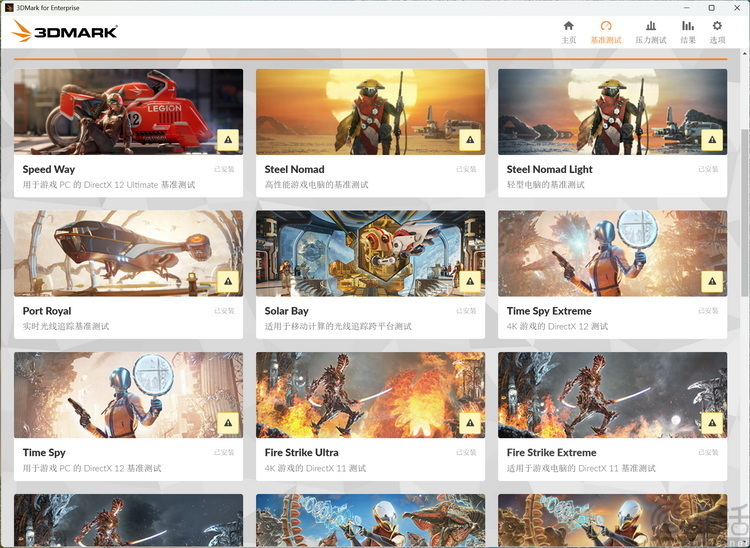750x548 pixels.
Task: Click the warning icon on Port Royal
Action: (228, 282)
